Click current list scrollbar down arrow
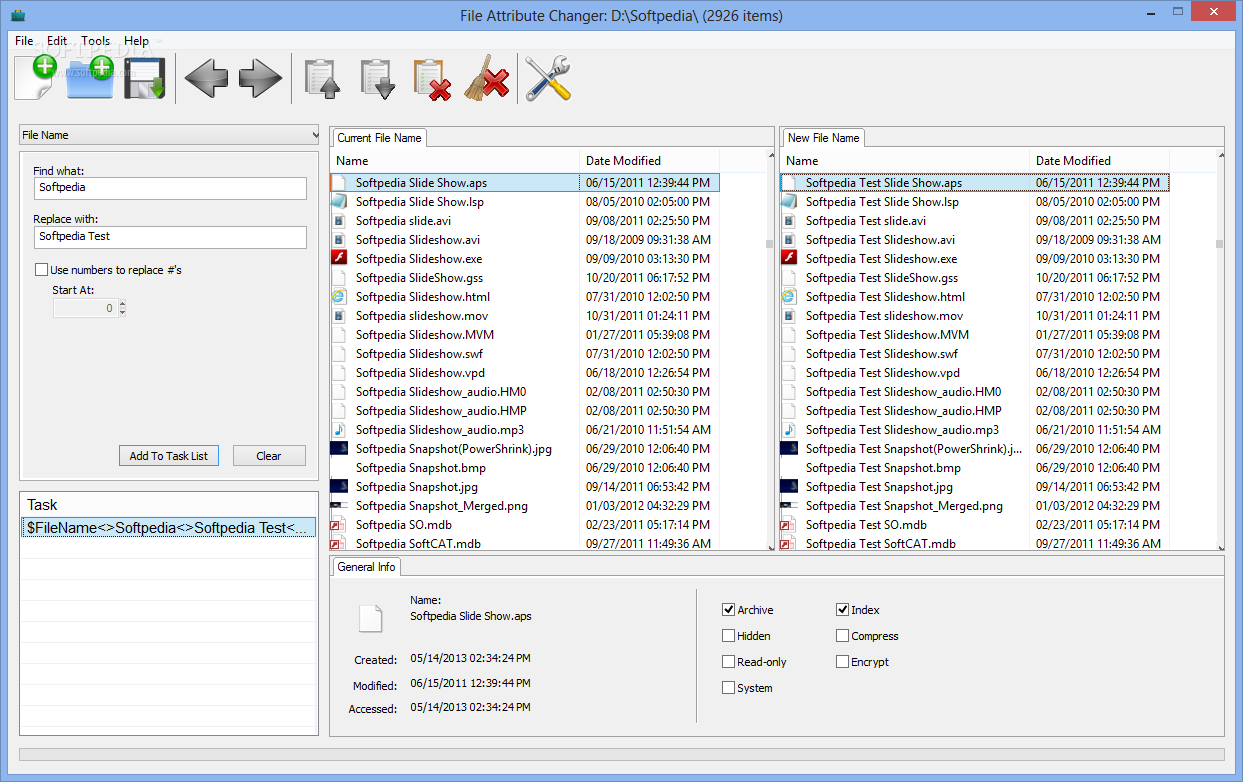Viewport: 1243px width, 782px height. click(x=770, y=547)
